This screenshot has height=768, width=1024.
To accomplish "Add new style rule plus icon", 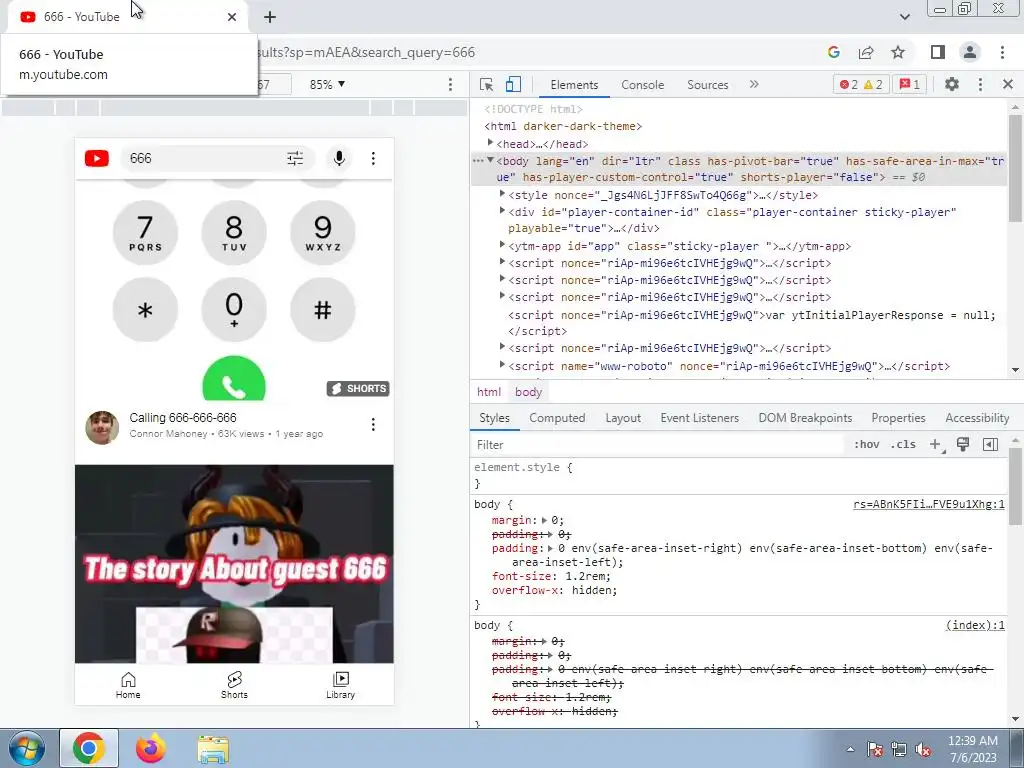I will (x=936, y=444).
